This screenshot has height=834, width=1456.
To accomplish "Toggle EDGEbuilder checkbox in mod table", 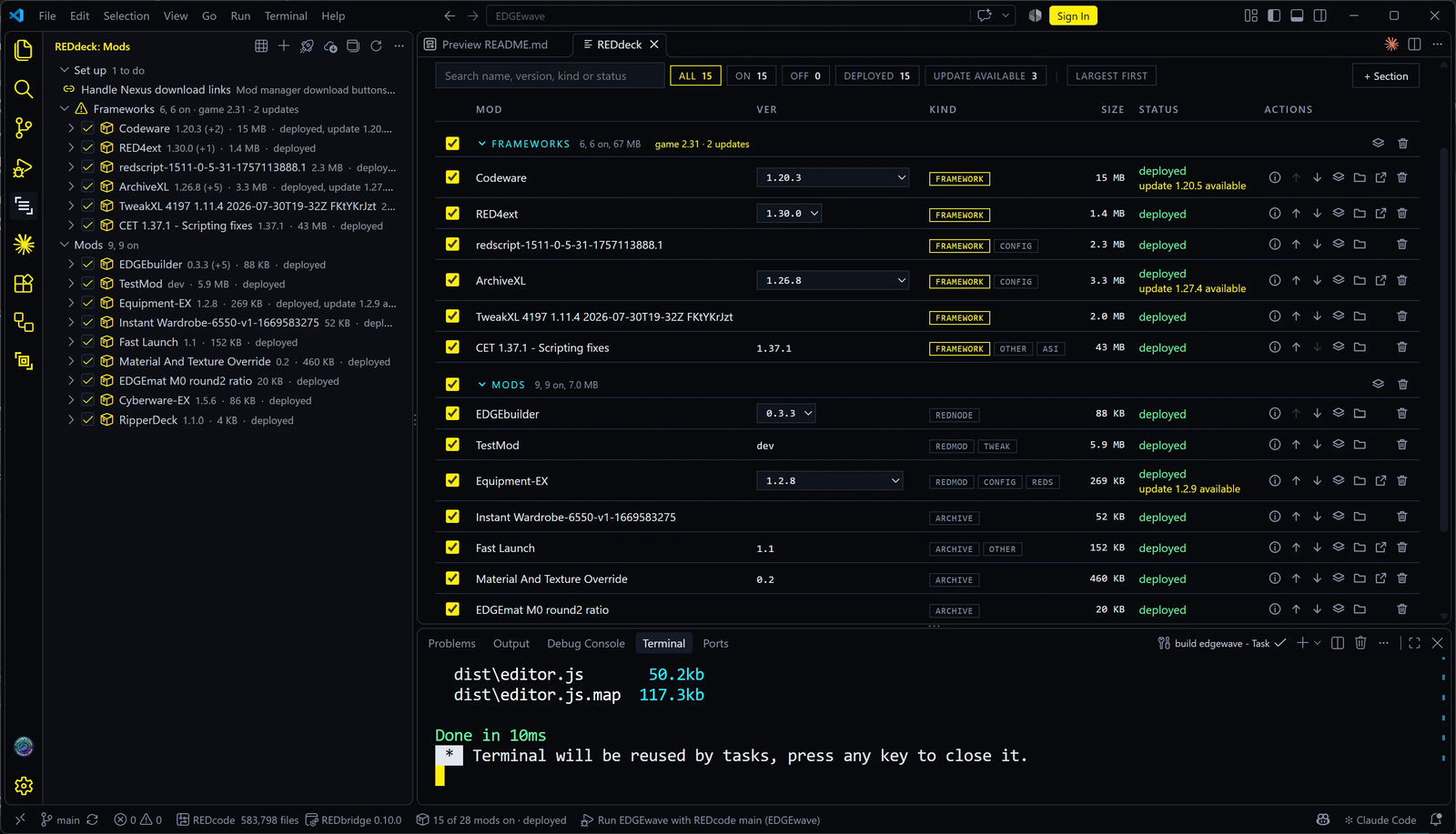I will pyautogui.click(x=452, y=414).
